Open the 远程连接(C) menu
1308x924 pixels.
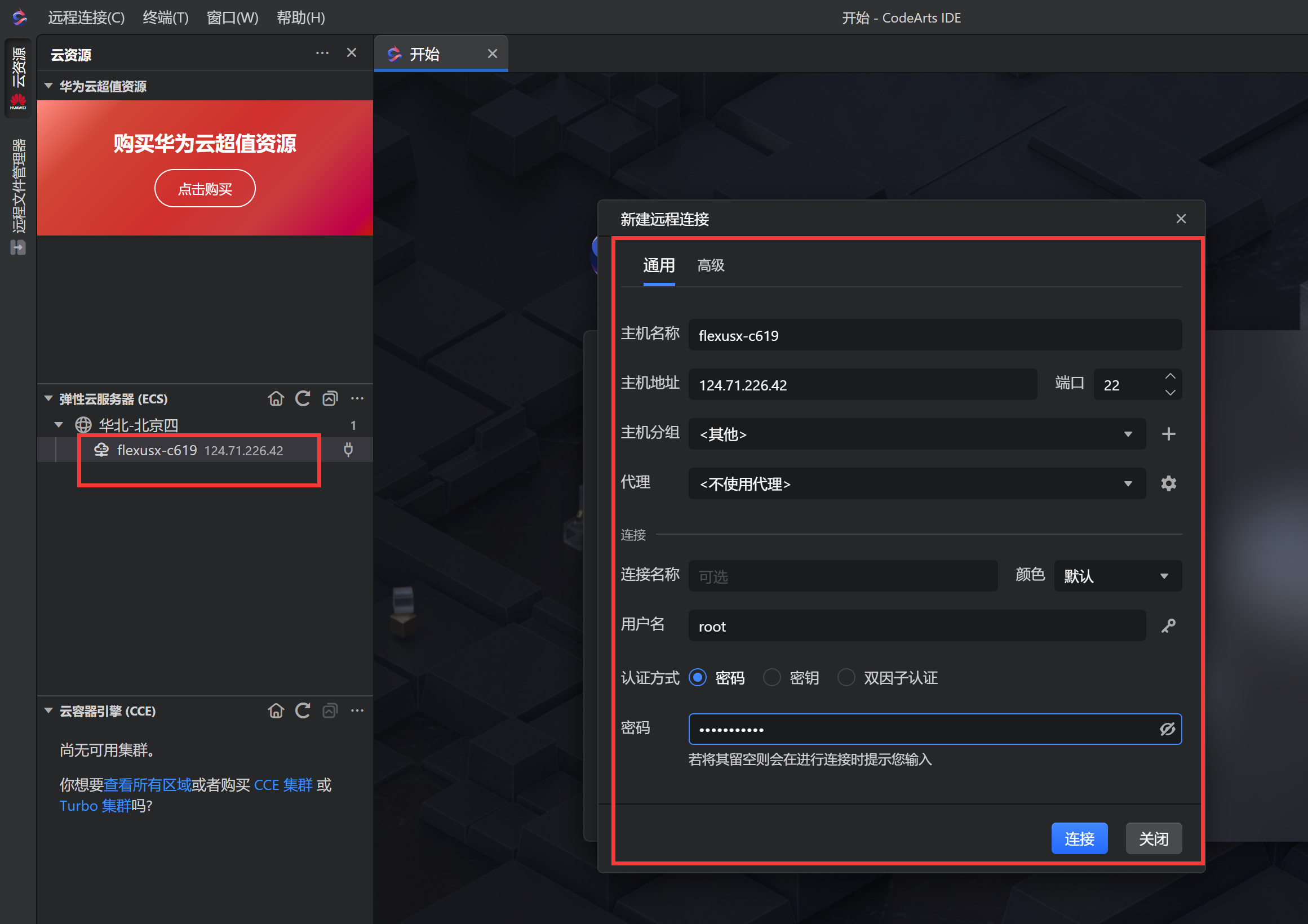pos(87,17)
